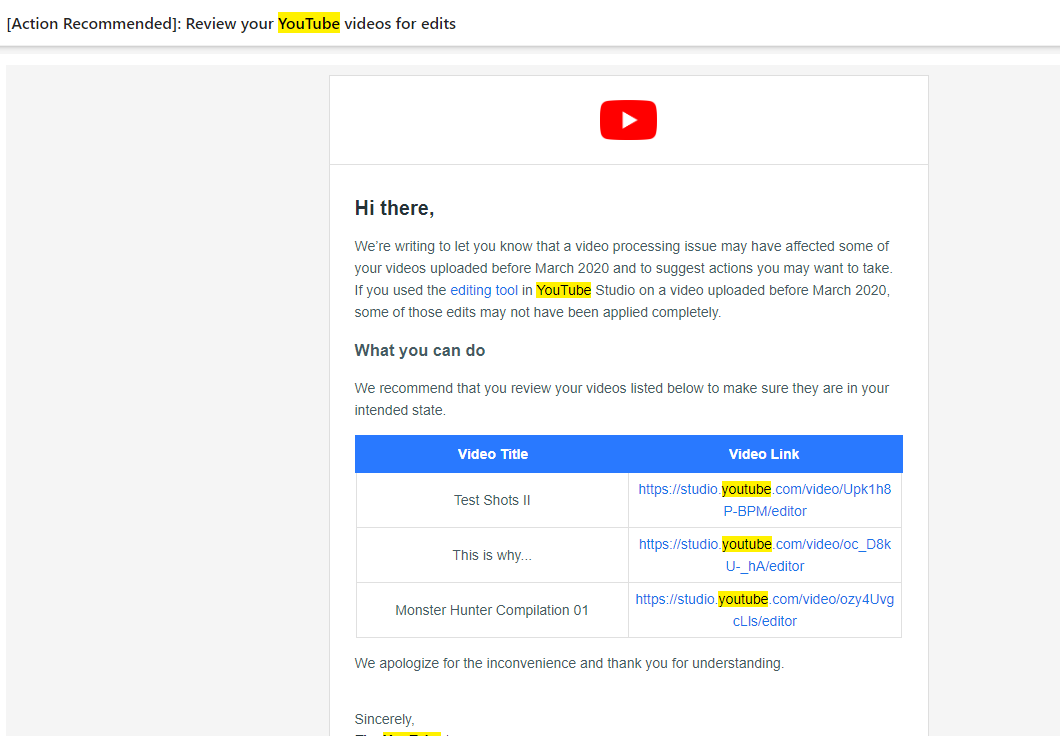Click the 'Video Title' column header
Viewport: 1060px width, 736px height.
pyautogui.click(x=492, y=454)
